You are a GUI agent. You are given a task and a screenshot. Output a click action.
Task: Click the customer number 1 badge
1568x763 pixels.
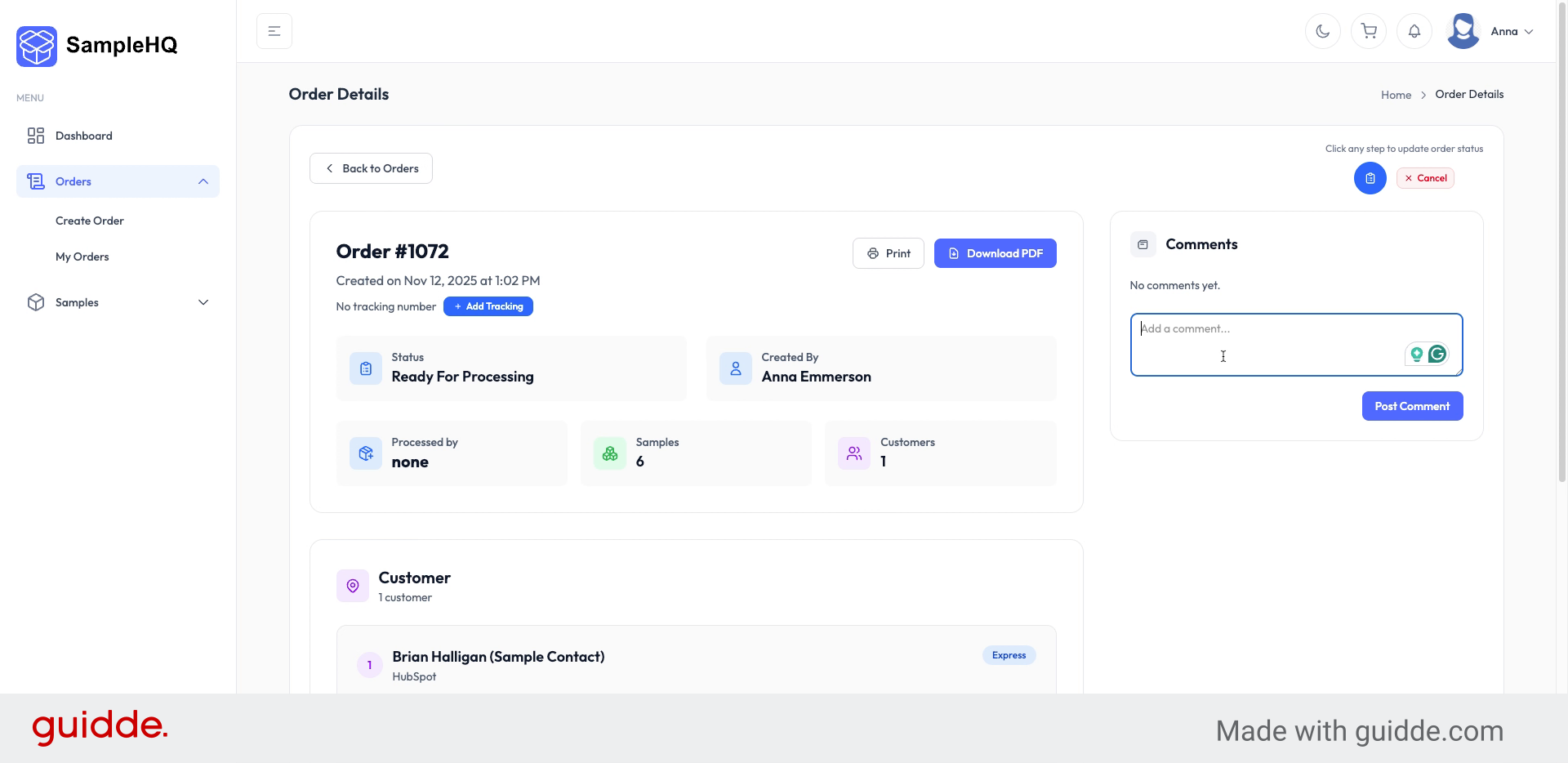click(x=369, y=665)
